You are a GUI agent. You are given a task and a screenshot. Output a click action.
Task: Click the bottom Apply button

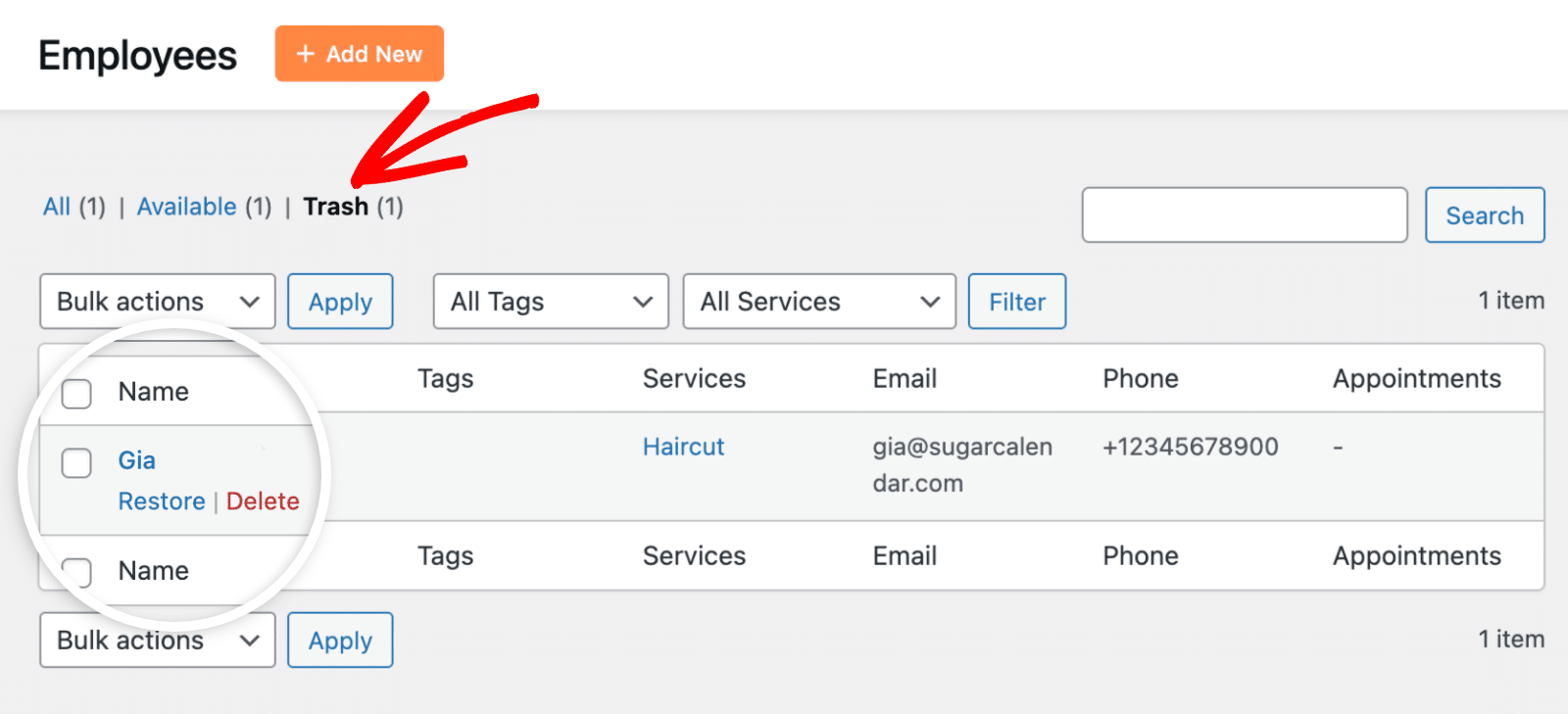coord(340,641)
